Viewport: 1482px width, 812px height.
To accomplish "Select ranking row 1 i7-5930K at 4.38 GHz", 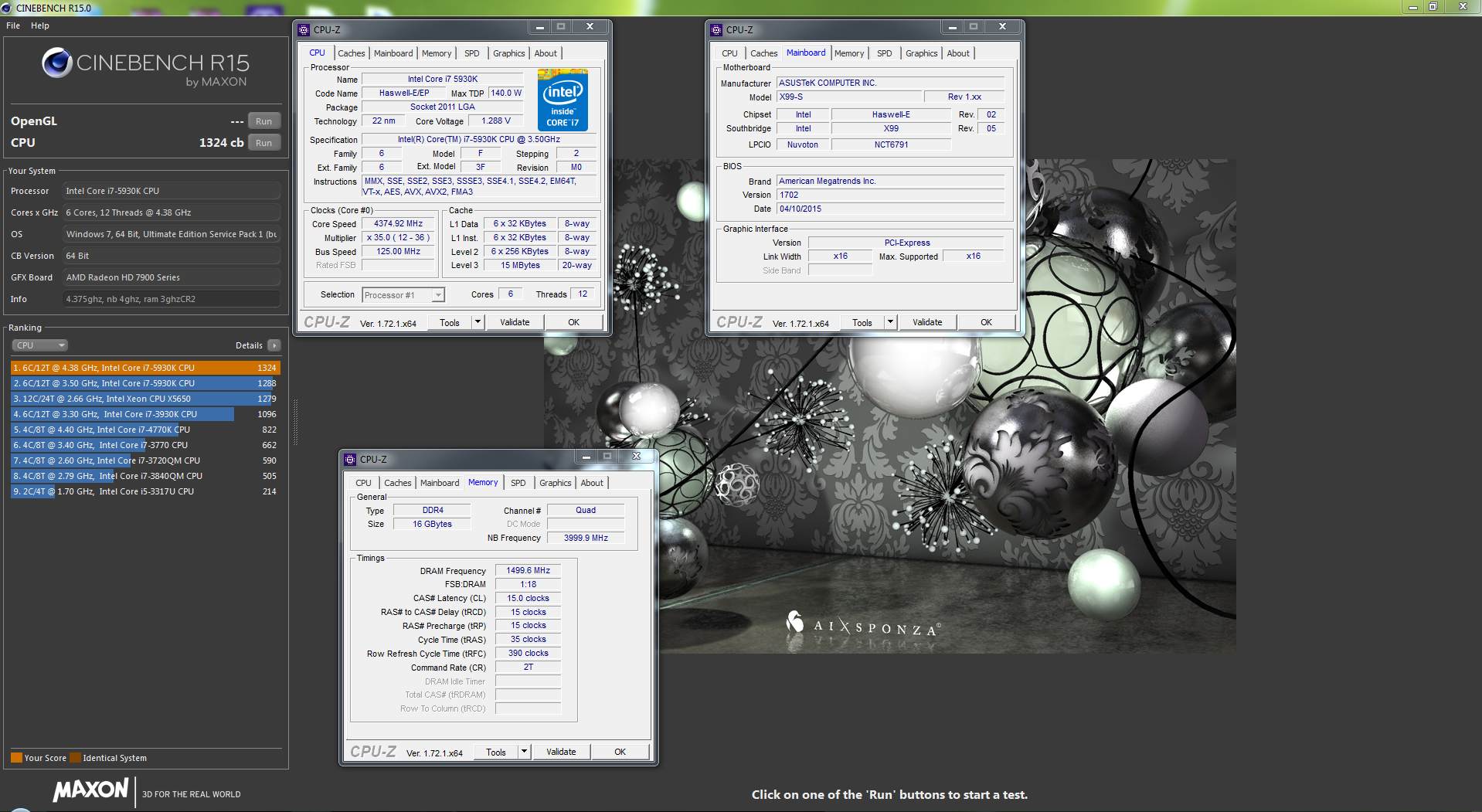I will [145, 368].
